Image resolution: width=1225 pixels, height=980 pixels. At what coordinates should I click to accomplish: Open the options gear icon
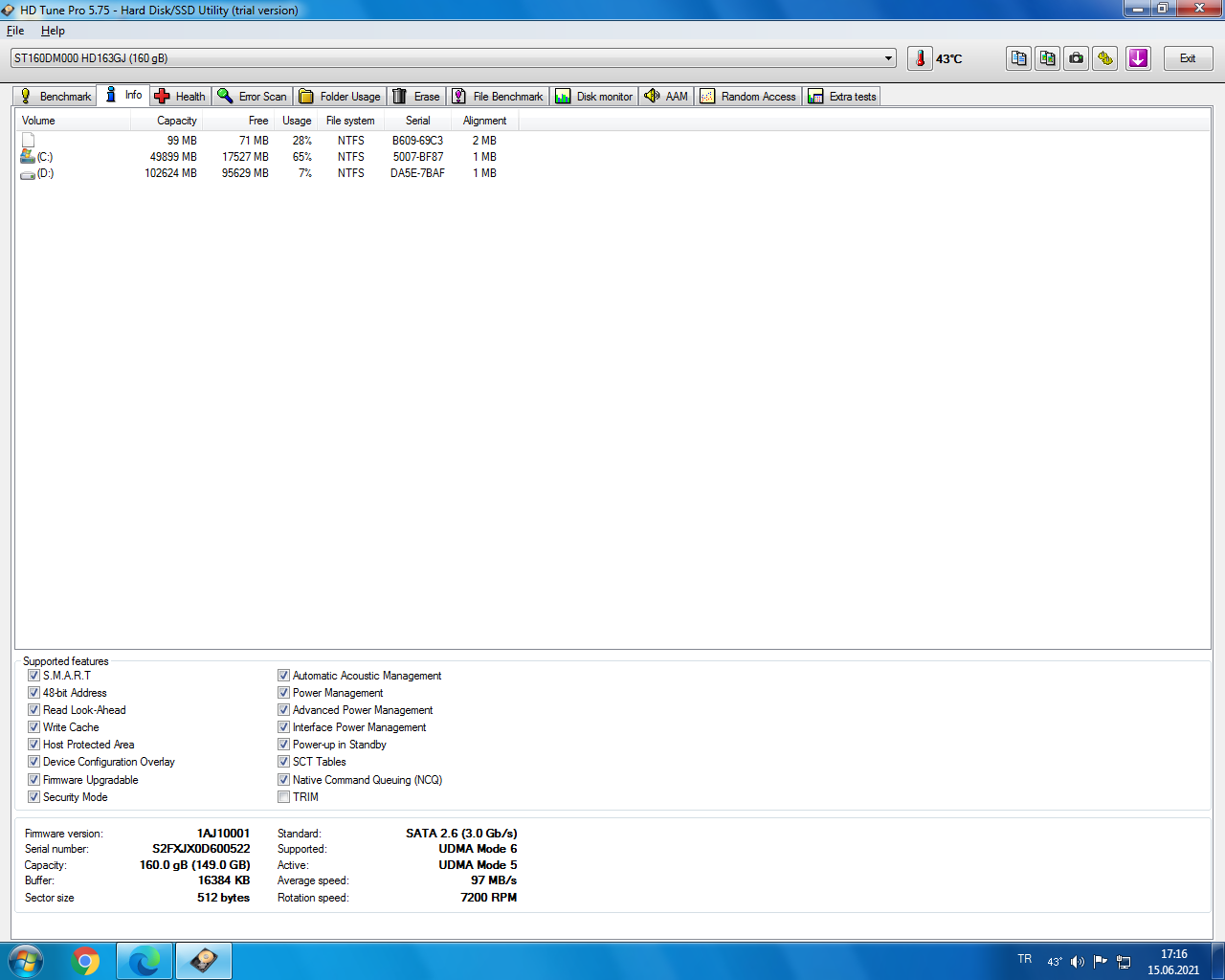click(1105, 58)
